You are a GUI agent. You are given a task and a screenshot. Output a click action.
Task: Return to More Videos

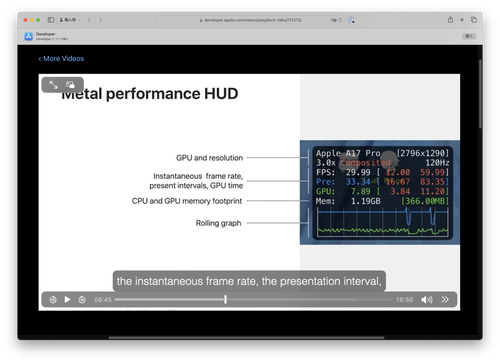click(61, 59)
